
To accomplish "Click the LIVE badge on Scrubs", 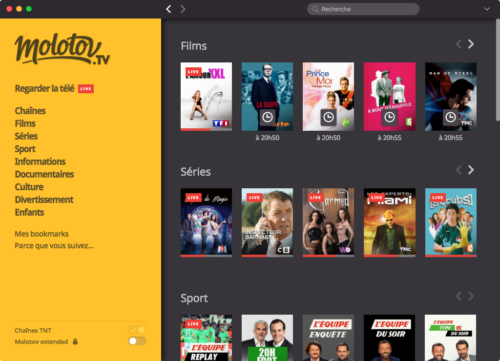I will (x=438, y=198).
